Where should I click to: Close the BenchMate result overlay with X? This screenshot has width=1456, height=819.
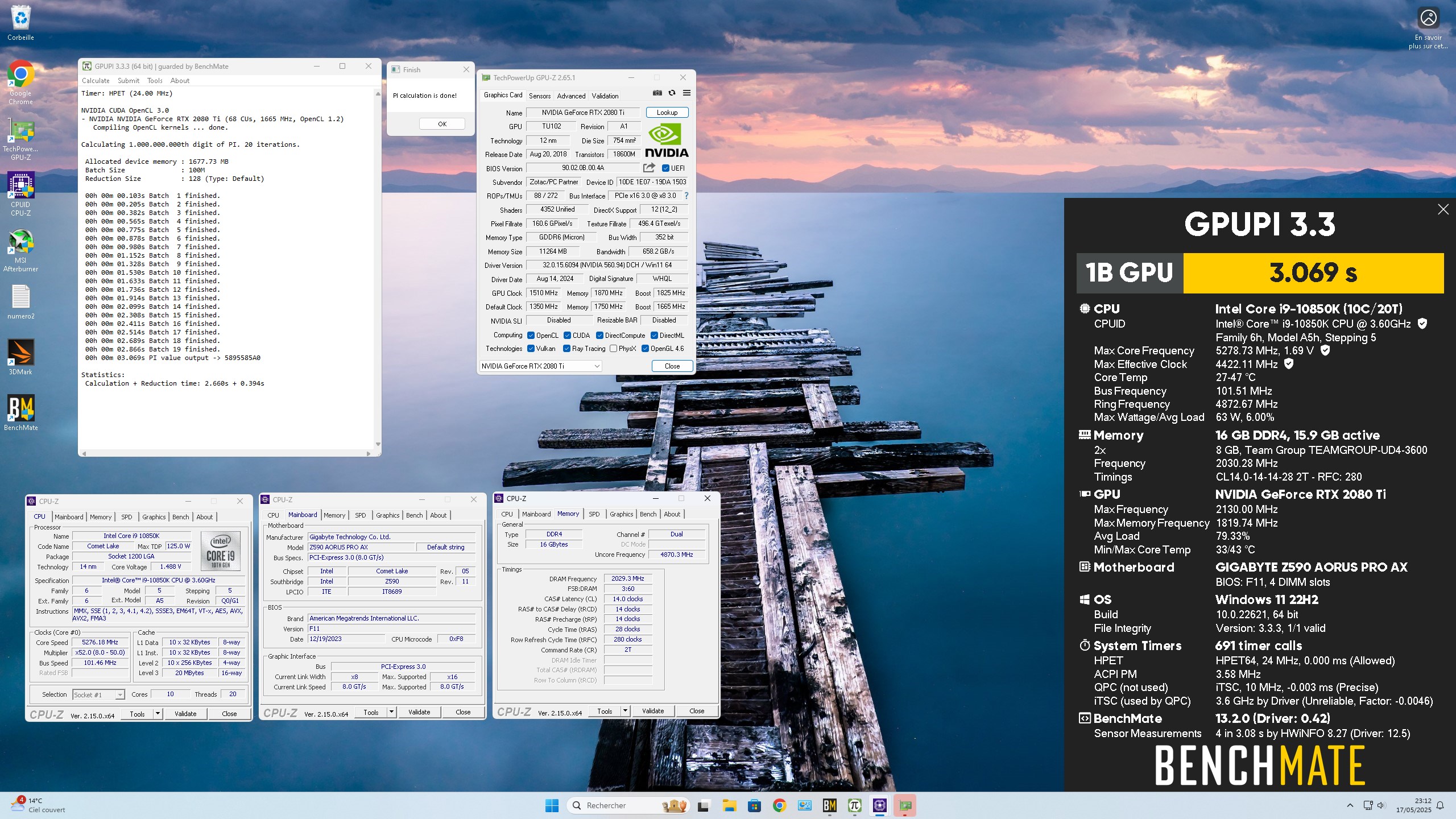click(1443, 209)
